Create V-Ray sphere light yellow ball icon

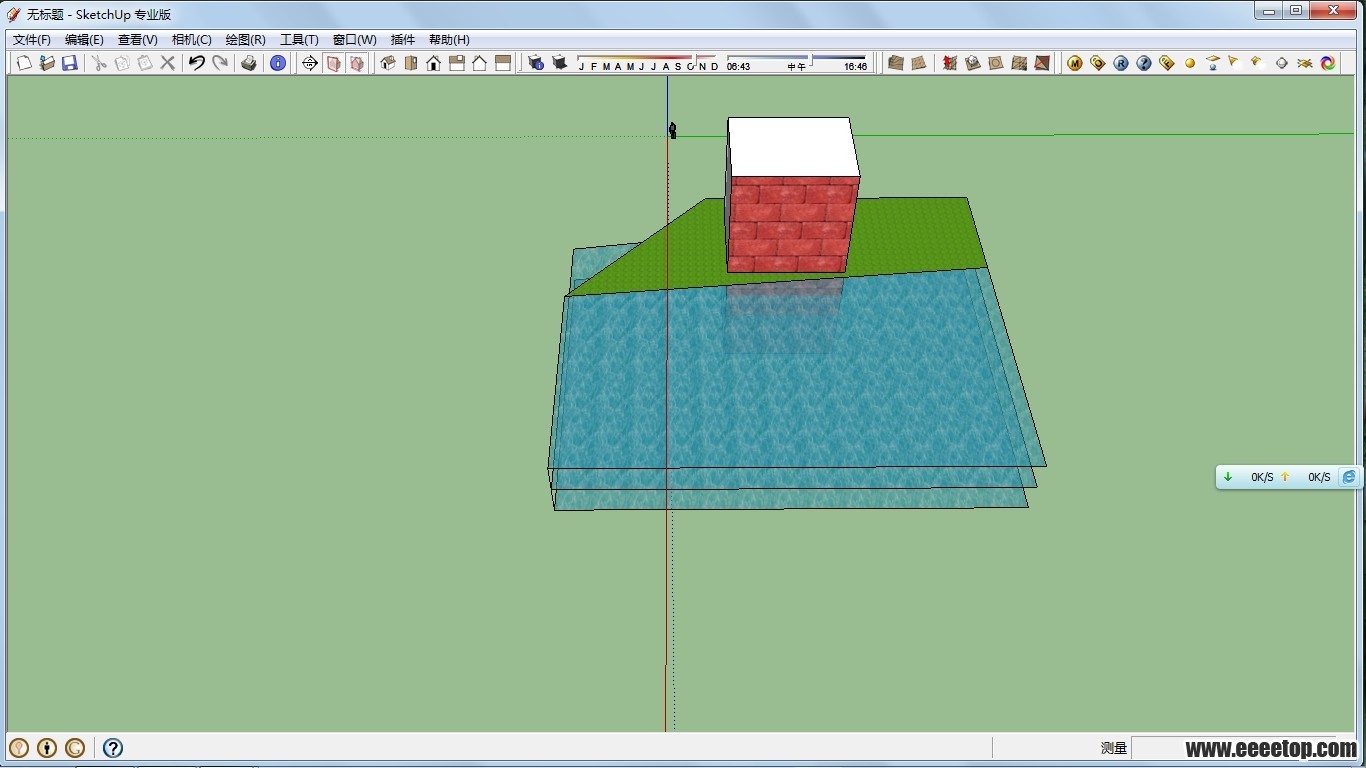(x=1190, y=63)
